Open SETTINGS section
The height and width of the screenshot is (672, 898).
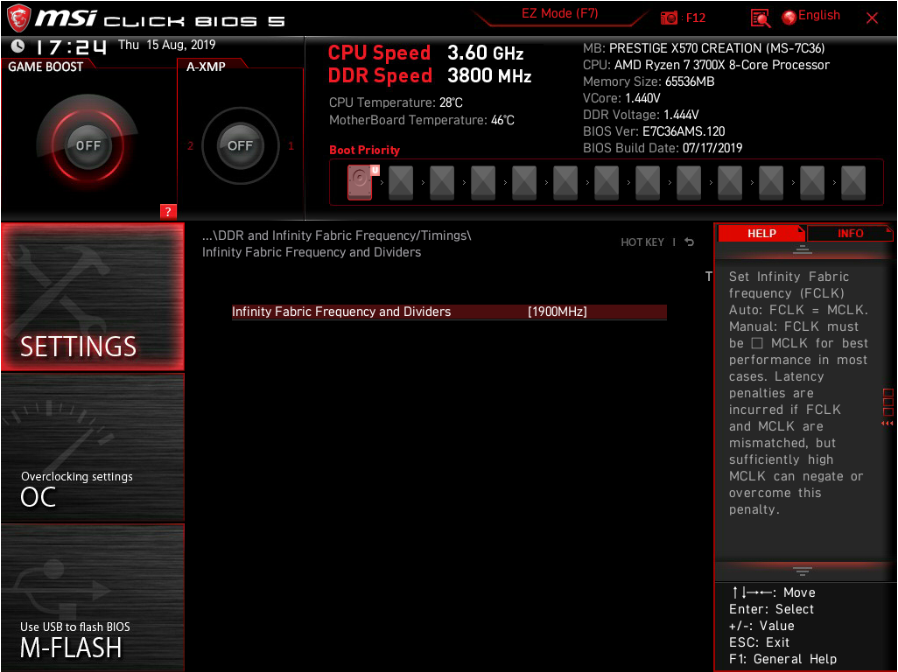pyautogui.click(x=93, y=296)
